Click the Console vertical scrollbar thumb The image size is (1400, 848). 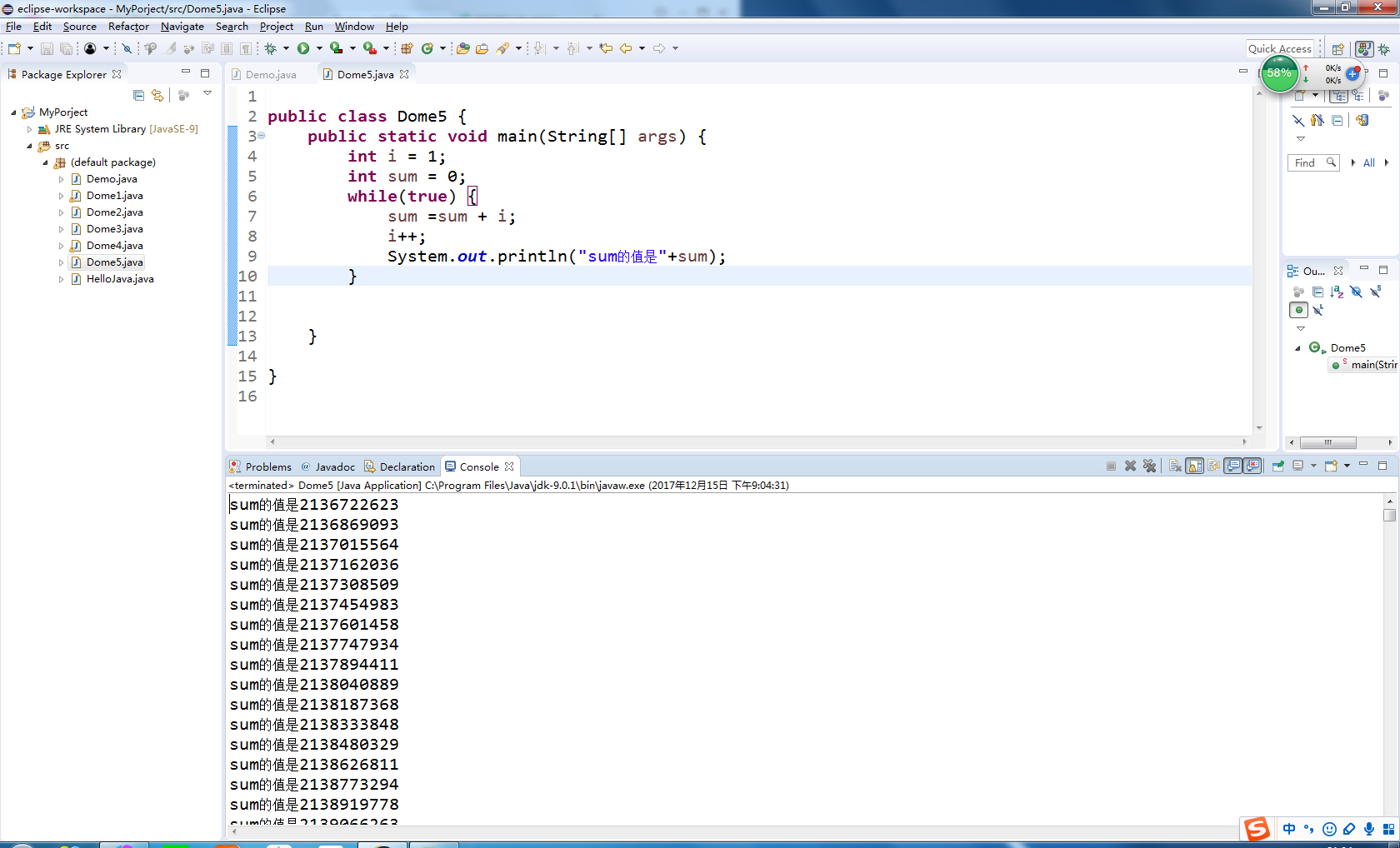point(1389,515)
